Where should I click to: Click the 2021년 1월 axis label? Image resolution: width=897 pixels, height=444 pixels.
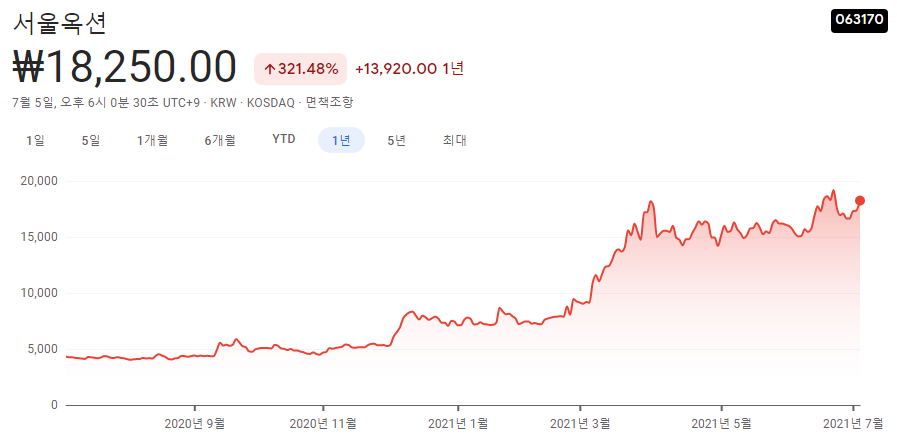point(458,424)
